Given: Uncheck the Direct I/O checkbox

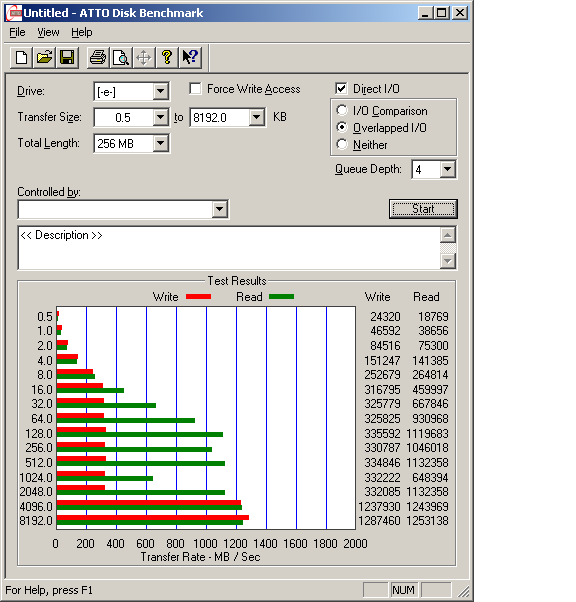Looking at the screenshot, I should click(x=341, y=89).
